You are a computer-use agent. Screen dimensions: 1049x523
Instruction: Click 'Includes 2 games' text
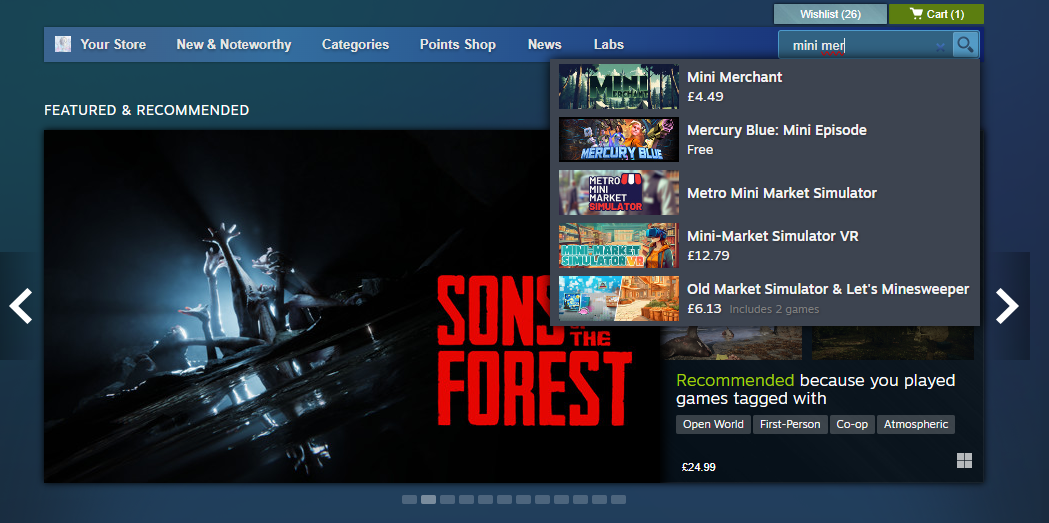coord(774,309)
